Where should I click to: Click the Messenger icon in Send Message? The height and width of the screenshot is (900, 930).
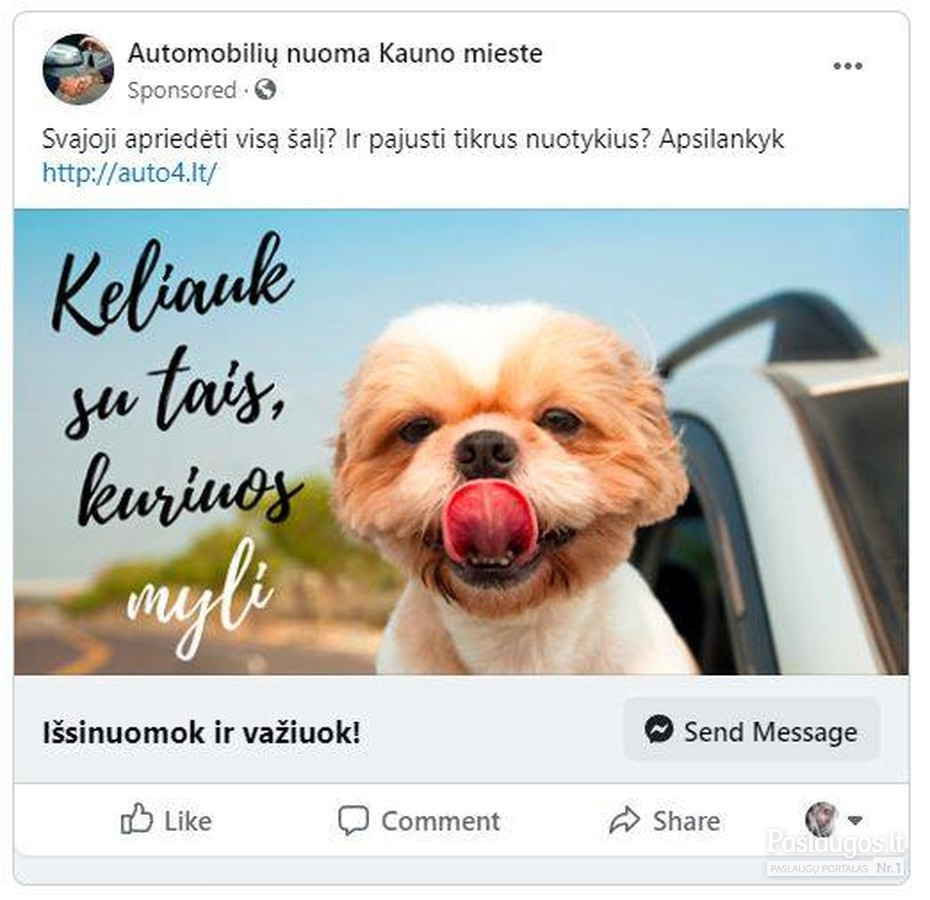[659, 729]
